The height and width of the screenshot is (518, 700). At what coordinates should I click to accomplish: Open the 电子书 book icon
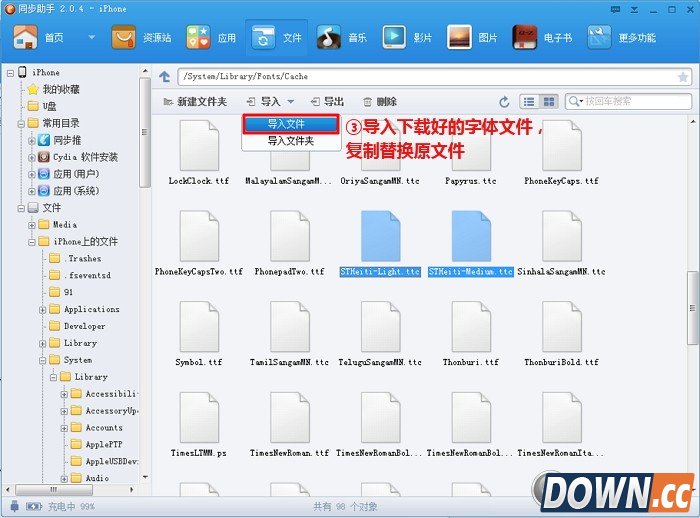[x=525, y=37]
